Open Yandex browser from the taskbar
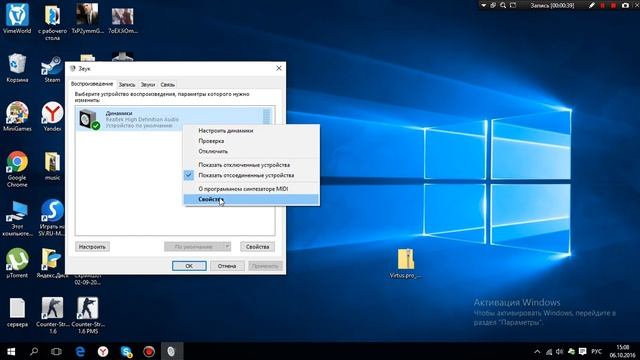Image resolution: width=640 pixels, height=360 pixels. (103, 351)
